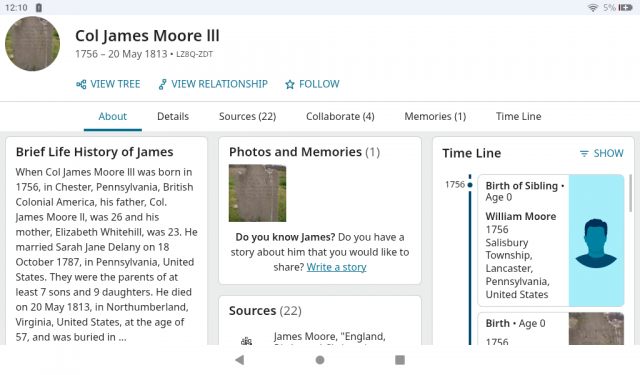This screenshot has height=375, width=640.
Task: Tap the Android recent apps square
Action: point(400,359)
